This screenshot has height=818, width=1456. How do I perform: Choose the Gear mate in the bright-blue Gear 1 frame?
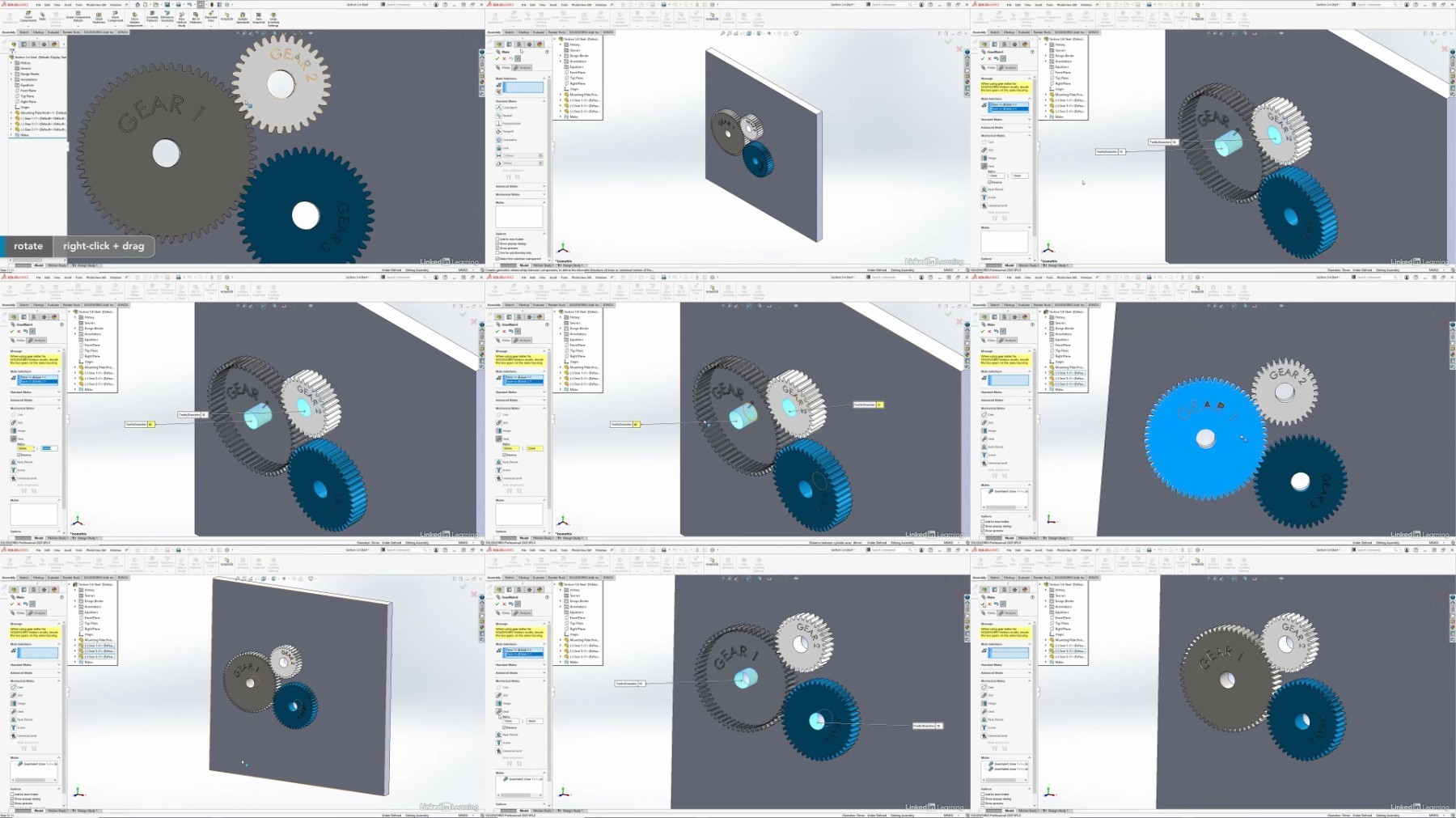point(984,439)
